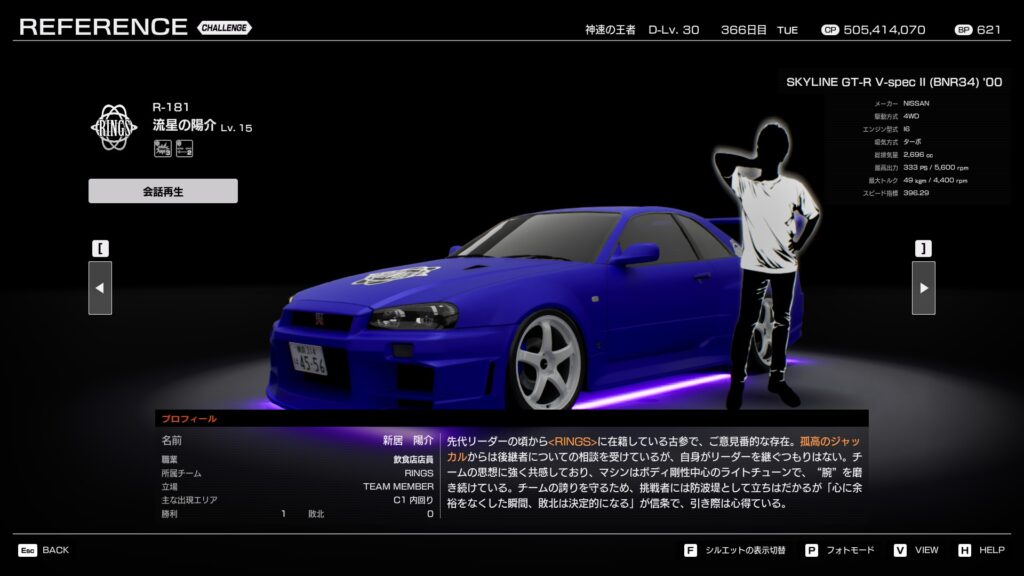Screen dimensions: 1024x576
Task: Click the left bracket key hint
Action: tap(100, 248)
